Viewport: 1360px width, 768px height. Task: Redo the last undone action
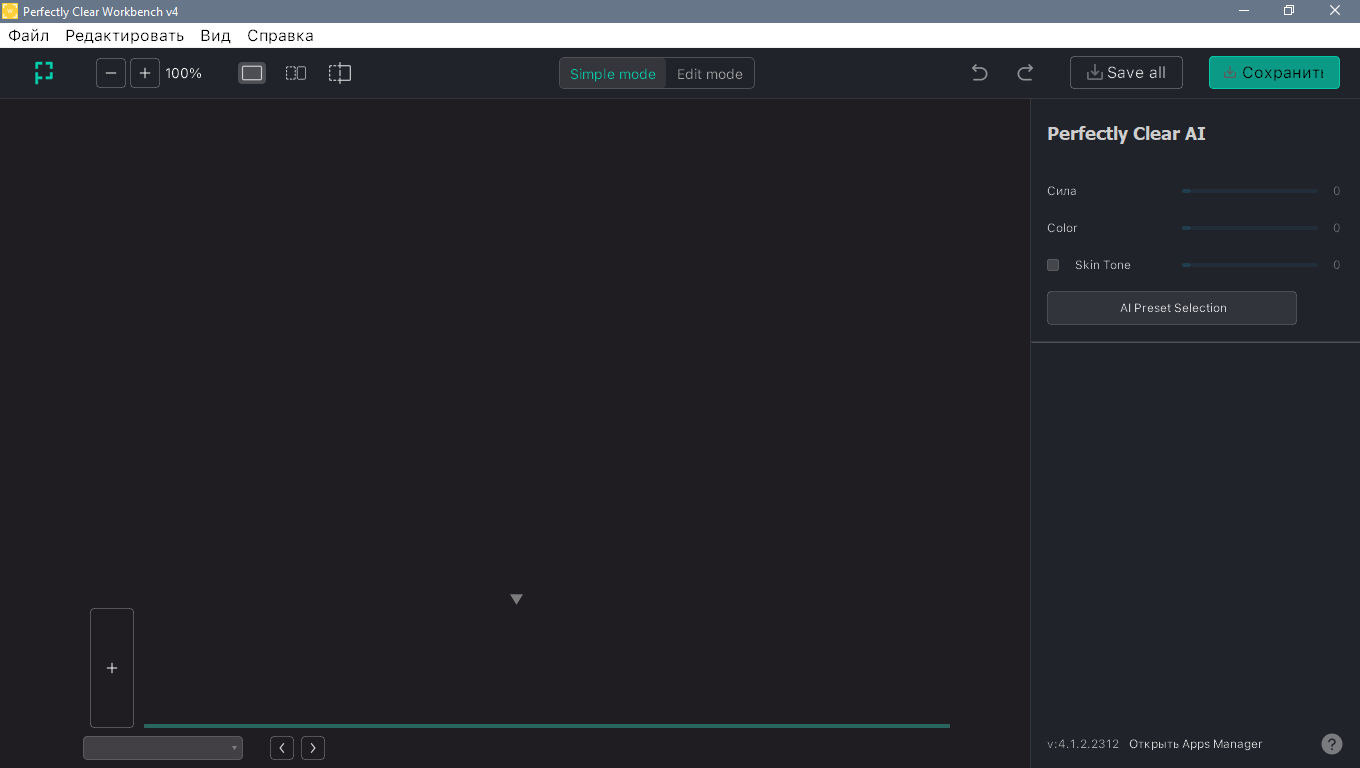tap(1025, 73)
